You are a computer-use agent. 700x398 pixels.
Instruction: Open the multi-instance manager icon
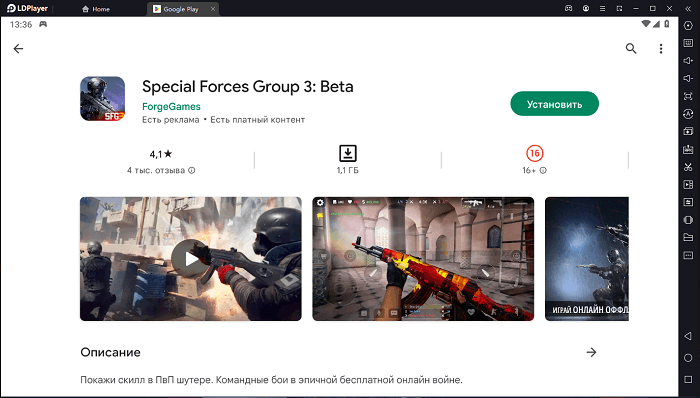point(688,132)
